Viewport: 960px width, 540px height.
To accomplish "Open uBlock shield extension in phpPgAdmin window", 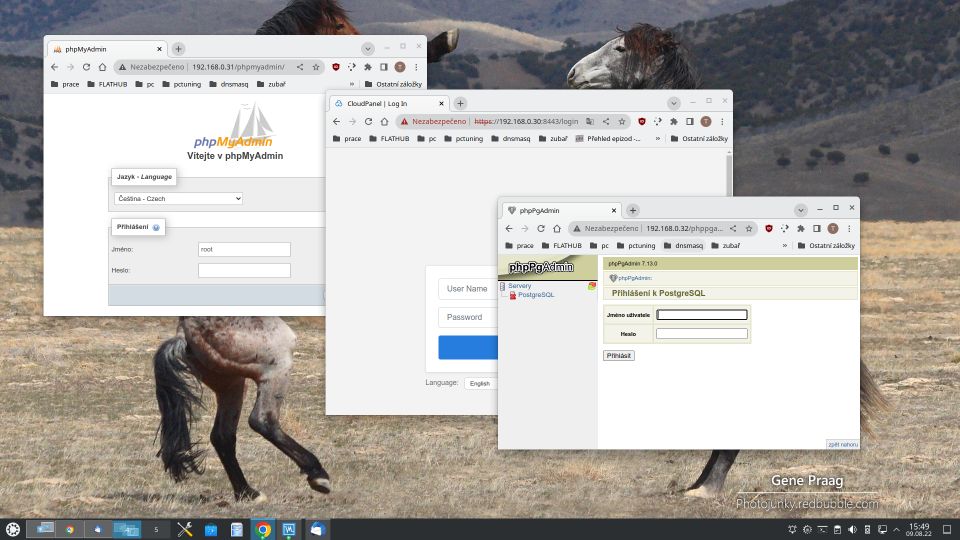I will (x=768, y=228).
